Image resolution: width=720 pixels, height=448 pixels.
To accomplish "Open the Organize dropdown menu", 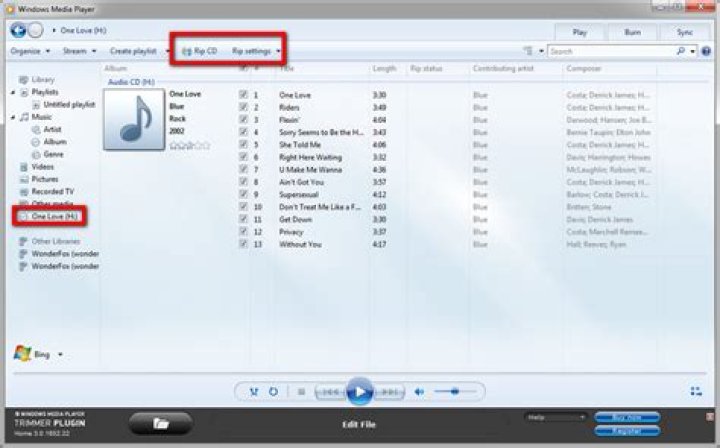I will [30, 51].
